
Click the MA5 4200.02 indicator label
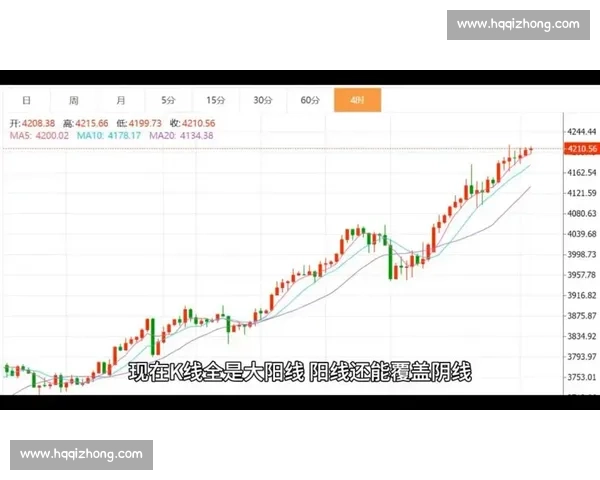coord(39,135)
